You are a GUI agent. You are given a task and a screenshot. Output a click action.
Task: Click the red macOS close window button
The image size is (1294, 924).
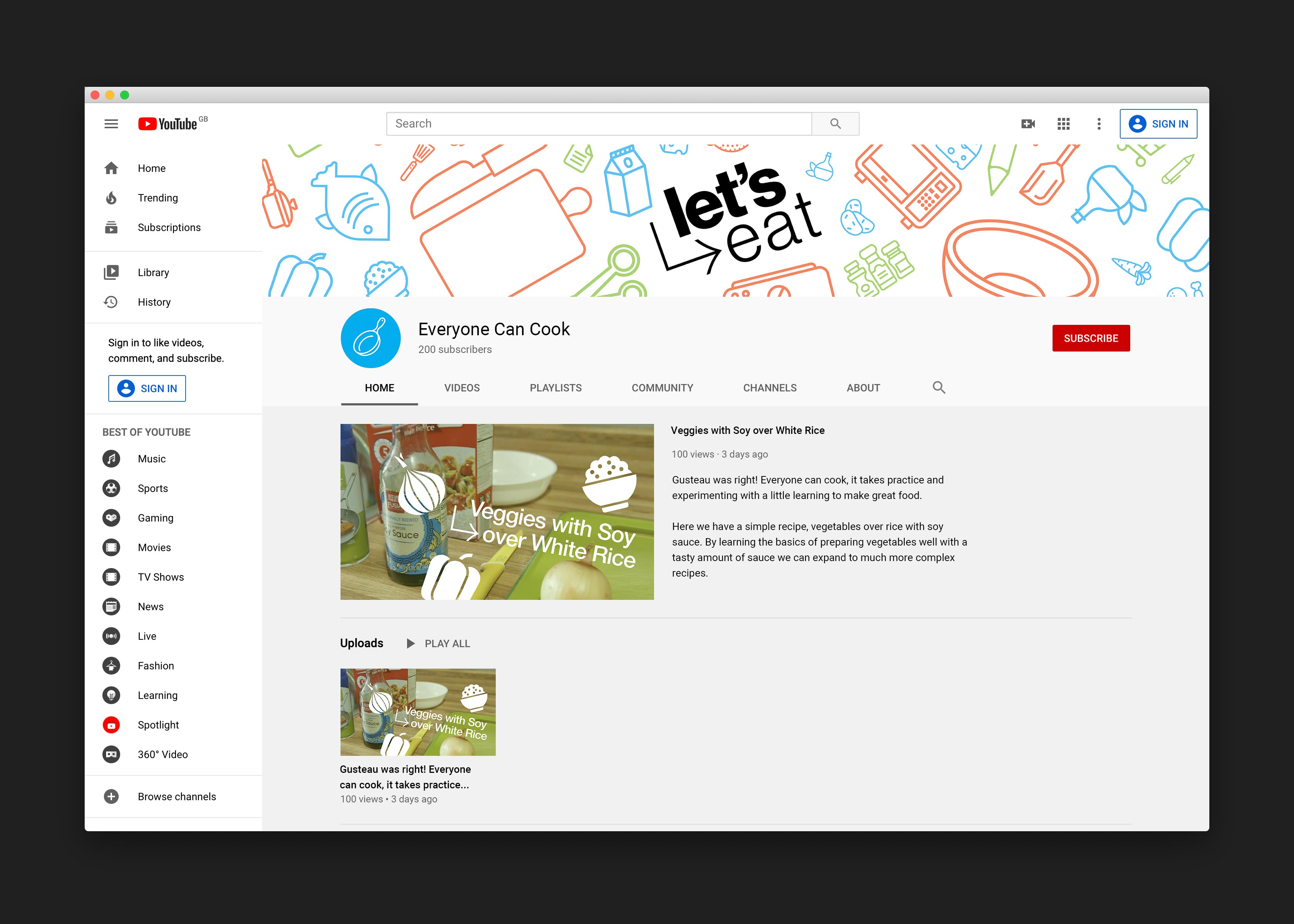pyautogui.click(x=95, y=95)
